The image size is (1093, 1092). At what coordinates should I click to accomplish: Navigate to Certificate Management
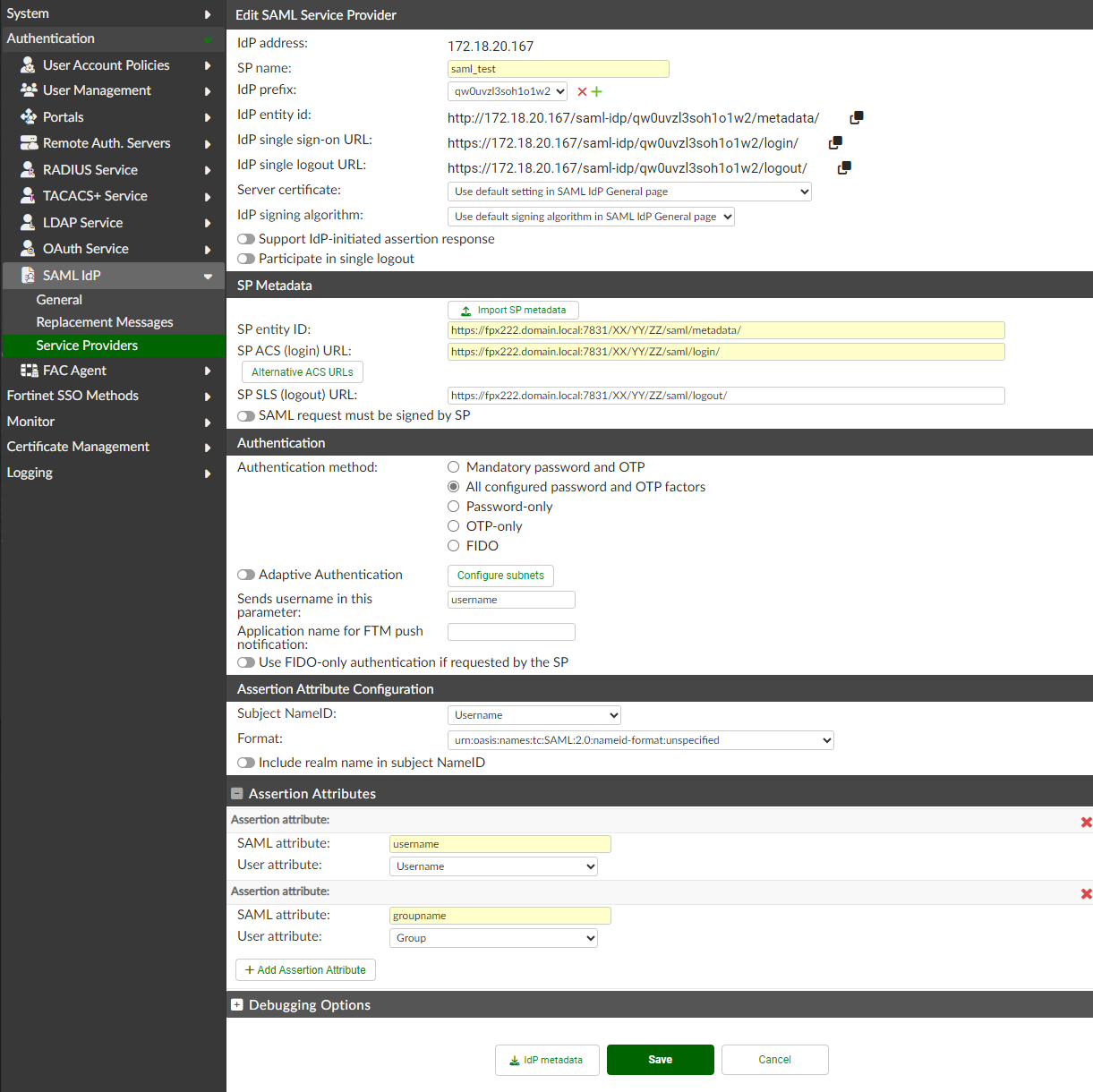[78, 446]
